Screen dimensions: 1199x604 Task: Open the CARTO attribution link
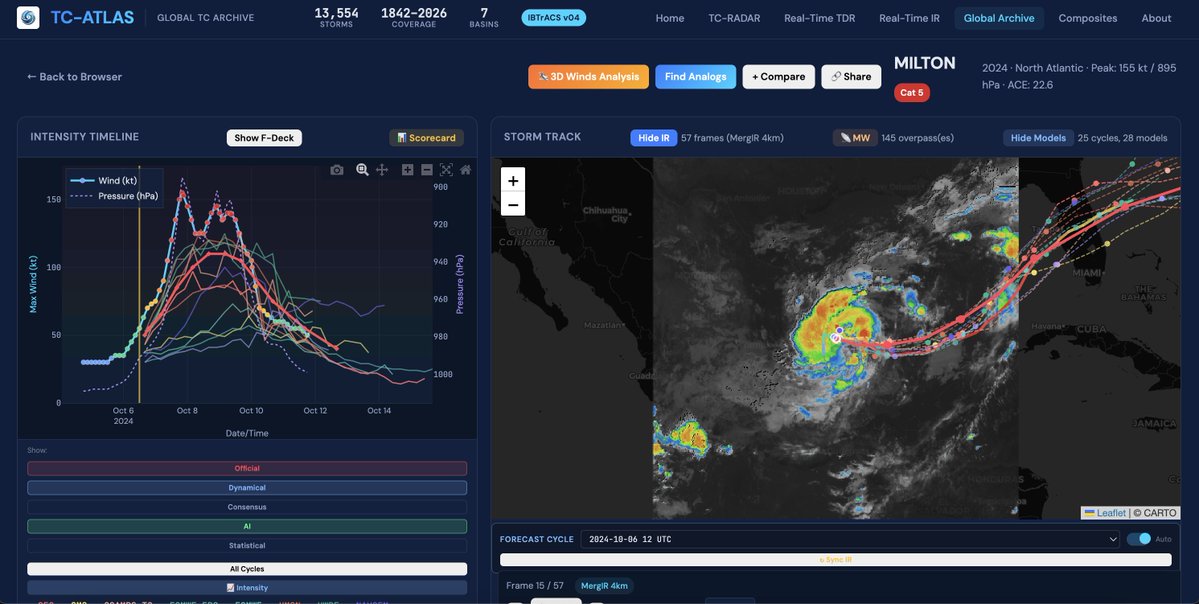pyautogui.click(x=1160, y=513)
